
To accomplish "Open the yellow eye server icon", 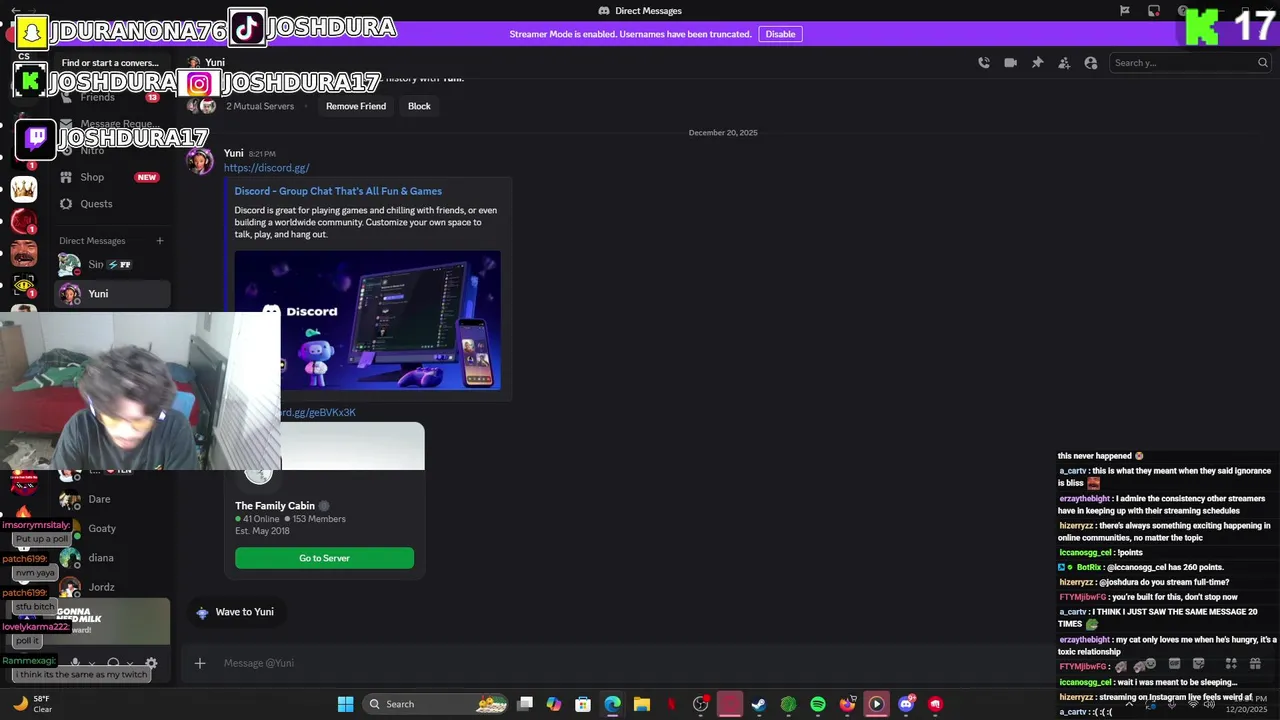I will [24, 285].
